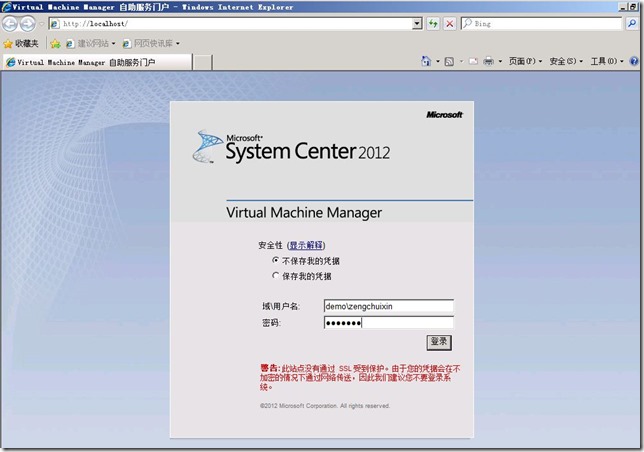This screenshot has width=644, height=452.
Task: Select the 不保存我的凭据 radio button
Action: tap(276, 260)
